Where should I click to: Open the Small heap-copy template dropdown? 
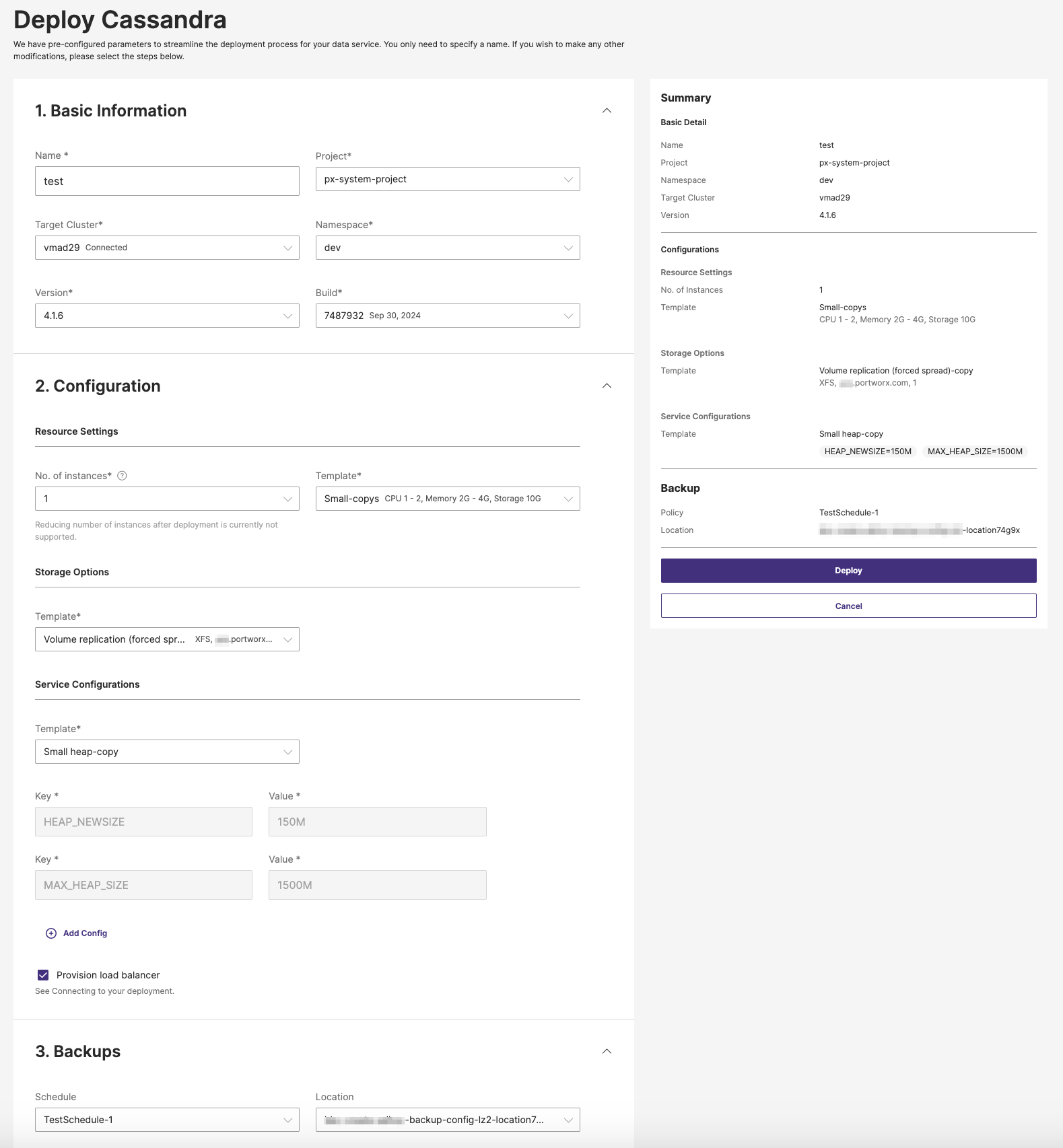point(167,752)
